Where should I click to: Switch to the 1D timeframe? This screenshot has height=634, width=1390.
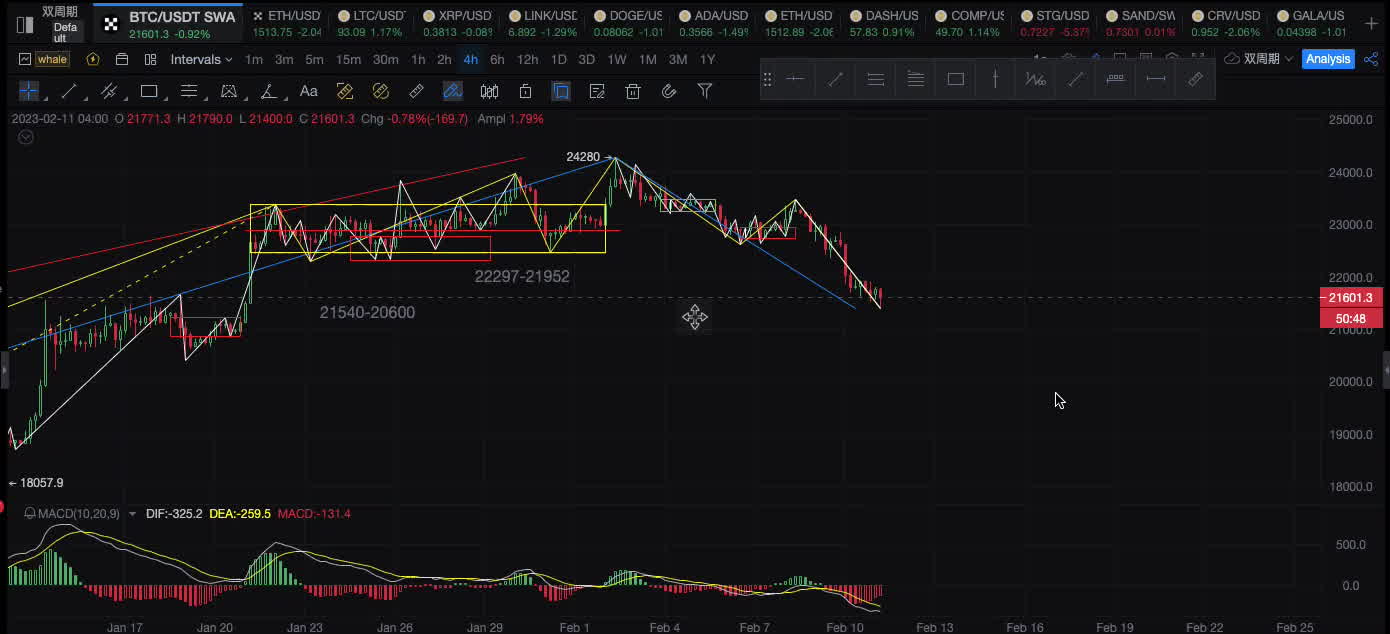(558, 60)
